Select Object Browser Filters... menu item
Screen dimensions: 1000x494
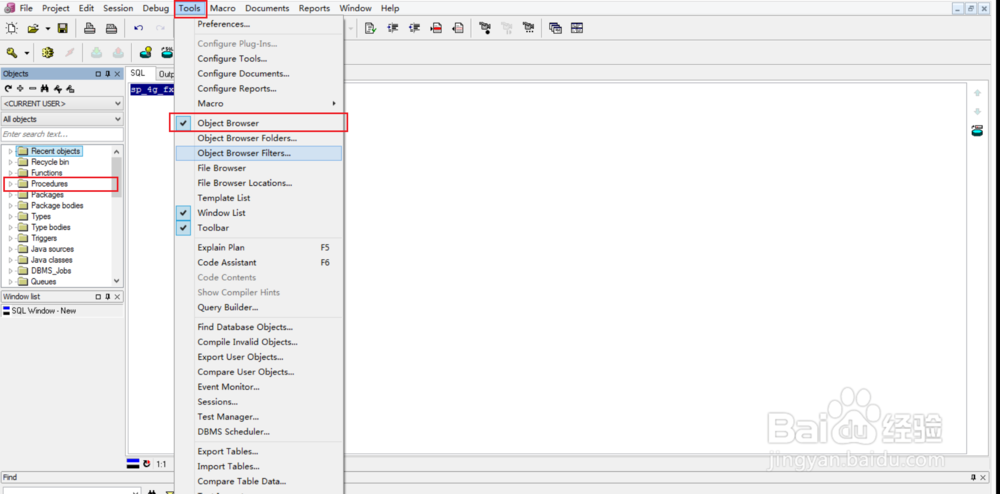[260, 153]
